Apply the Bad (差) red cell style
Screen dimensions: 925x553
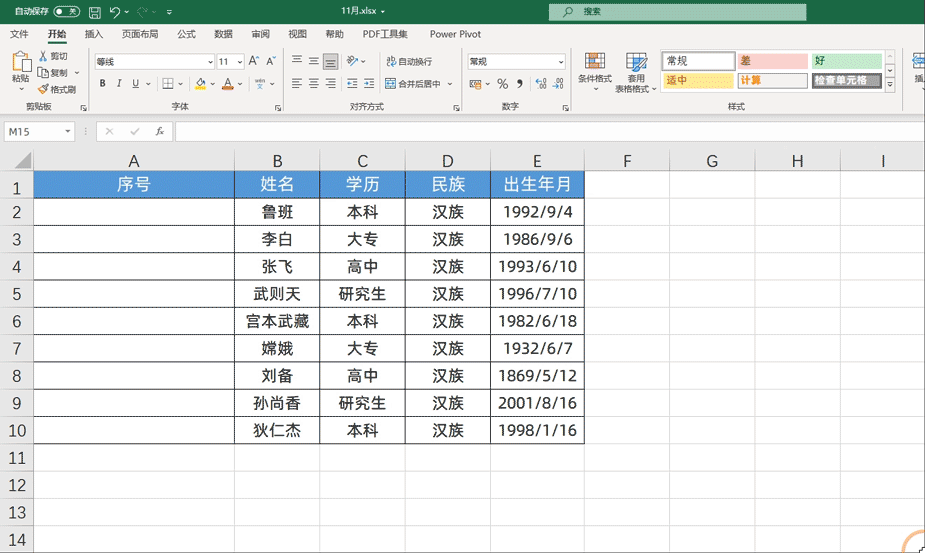(772, 61)
